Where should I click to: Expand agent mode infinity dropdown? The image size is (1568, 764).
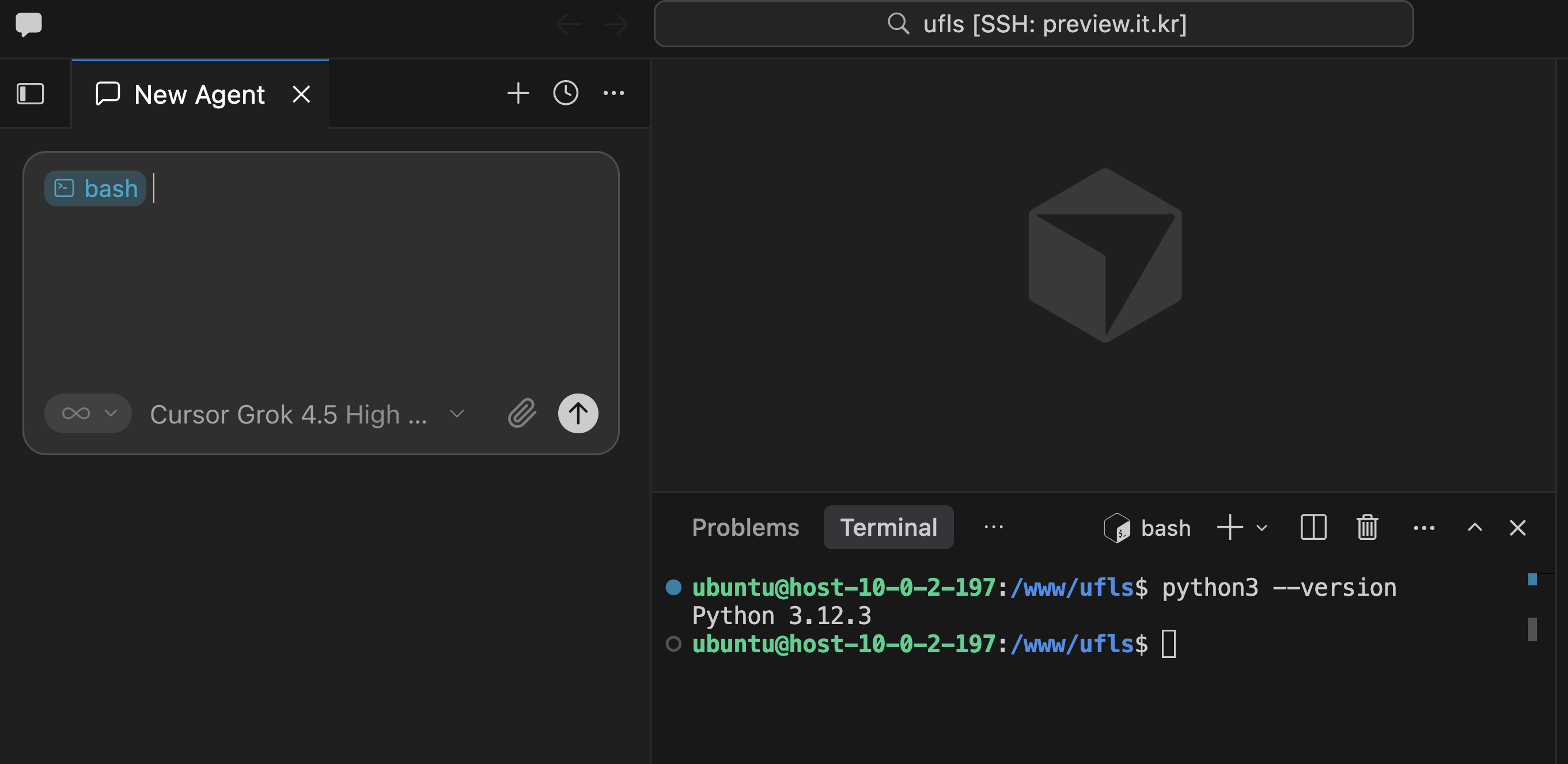(x=88, y=413)
